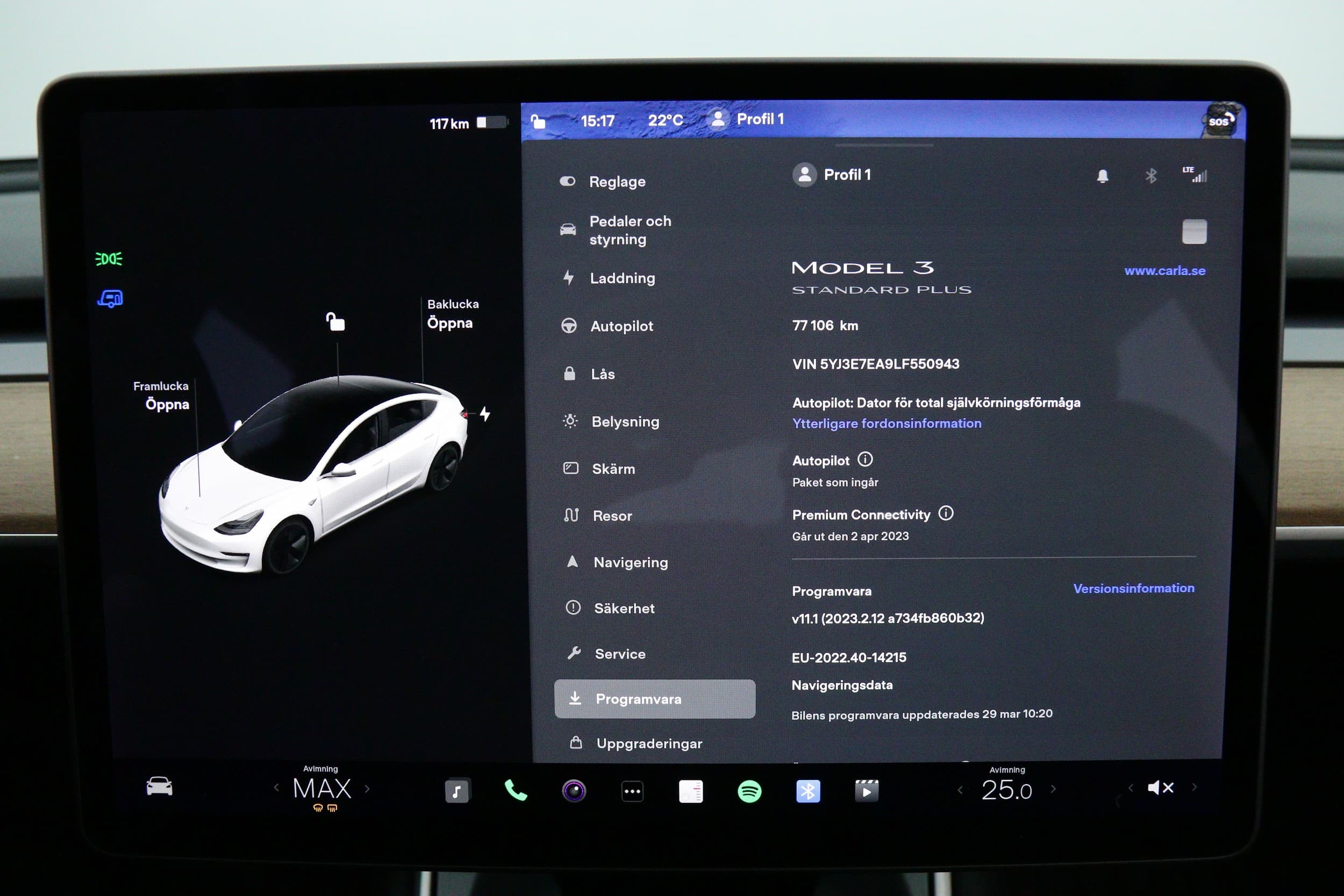Open the green phone app
Image resolution: width=1344 pixels, height=896 pixels.
[516, 790]
